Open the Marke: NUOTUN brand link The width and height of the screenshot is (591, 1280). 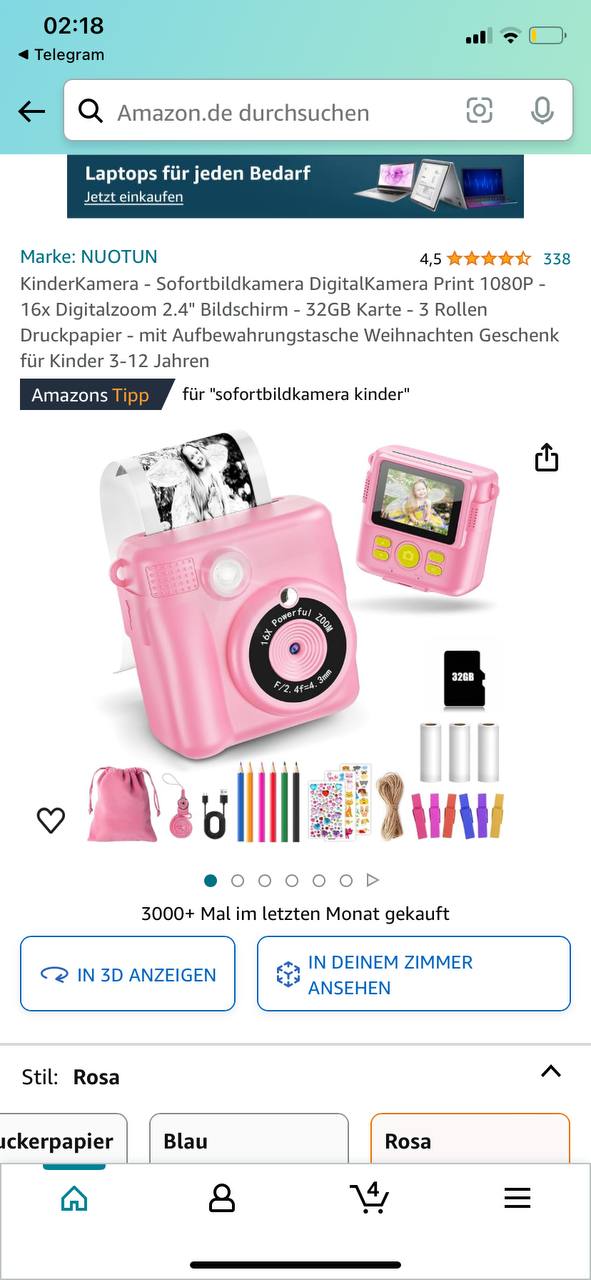pyautogui.click(x=89, y=257)
